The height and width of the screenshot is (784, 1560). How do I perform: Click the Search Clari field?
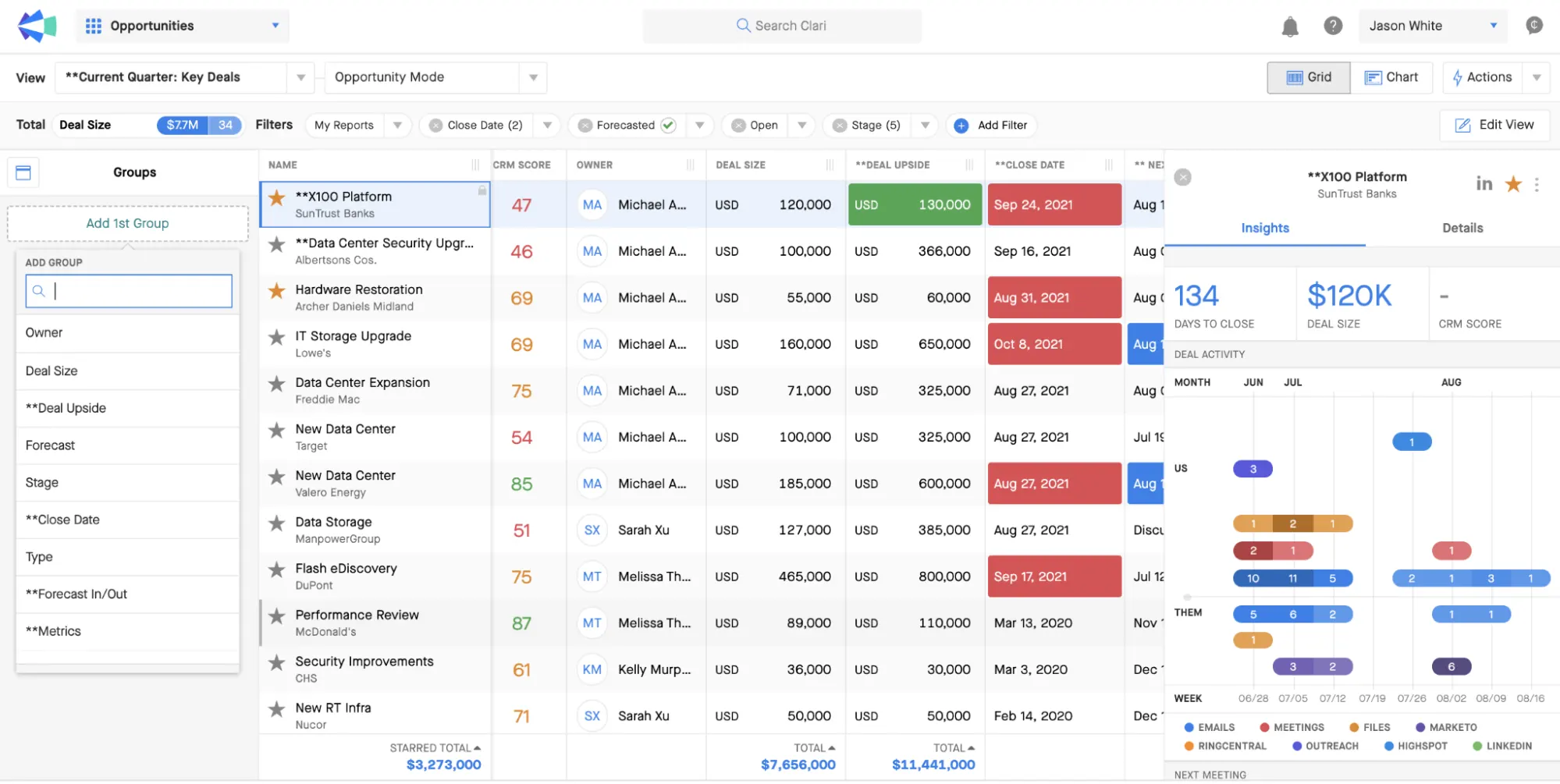pyautogui.click(x=782, y=26)
